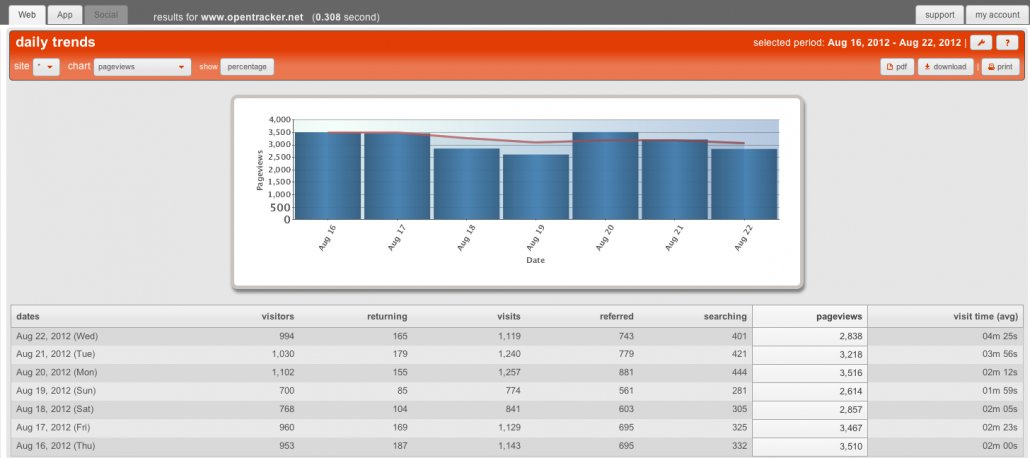Image resolution: width=1030 pixels, height=458 pixels.
Task: Click the selected period date range text
Action: (894, 43)
